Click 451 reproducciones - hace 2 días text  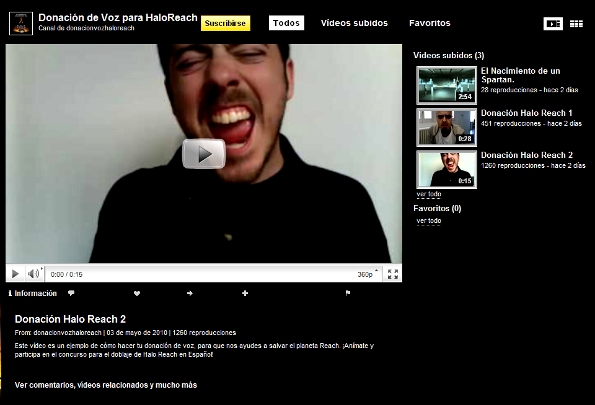(531, 124)
